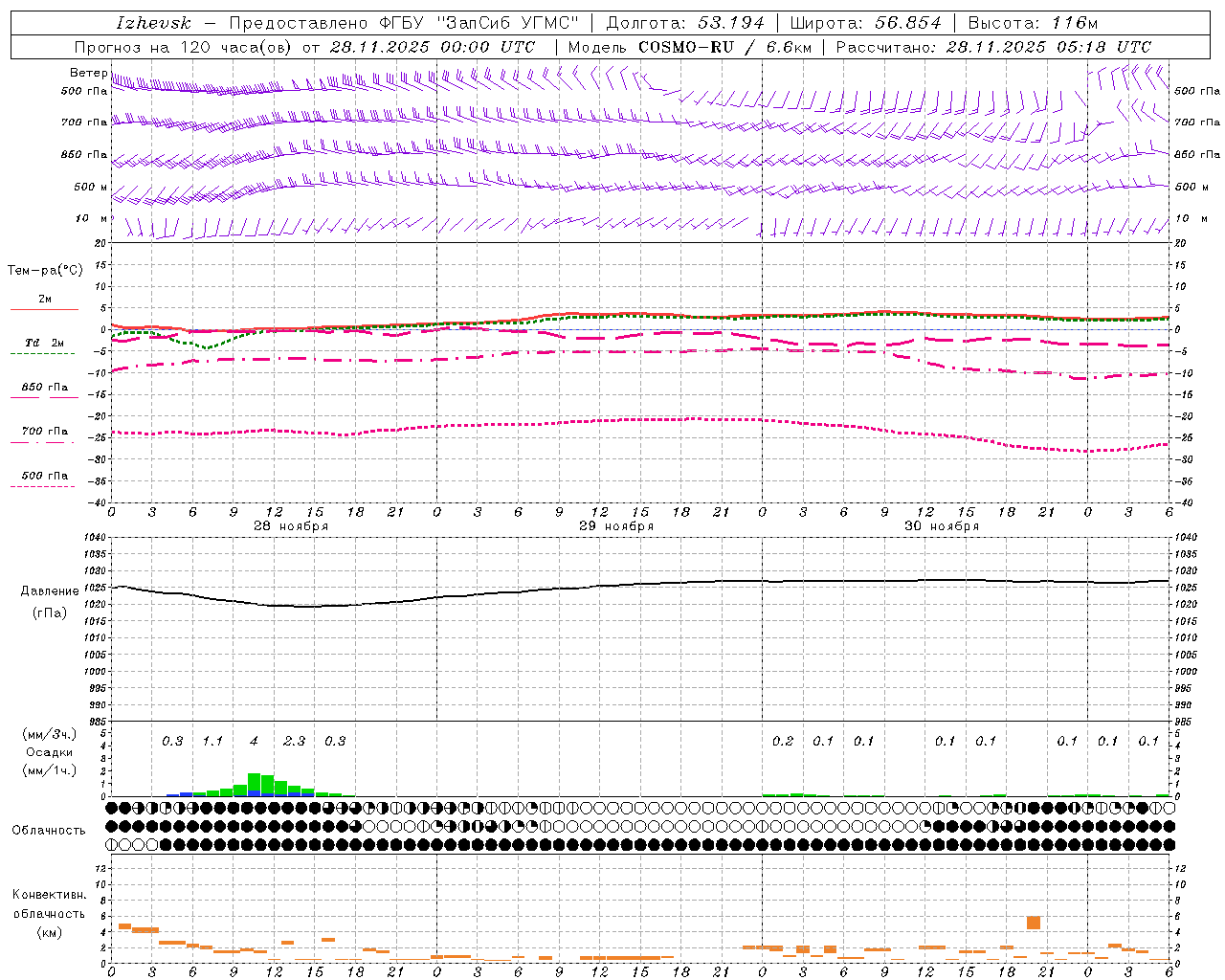Click the forecast start time 28.11.2025 00:00 UTC
Screen dimensions: 1225x980
pyautogui.click(x=432, y=47)
